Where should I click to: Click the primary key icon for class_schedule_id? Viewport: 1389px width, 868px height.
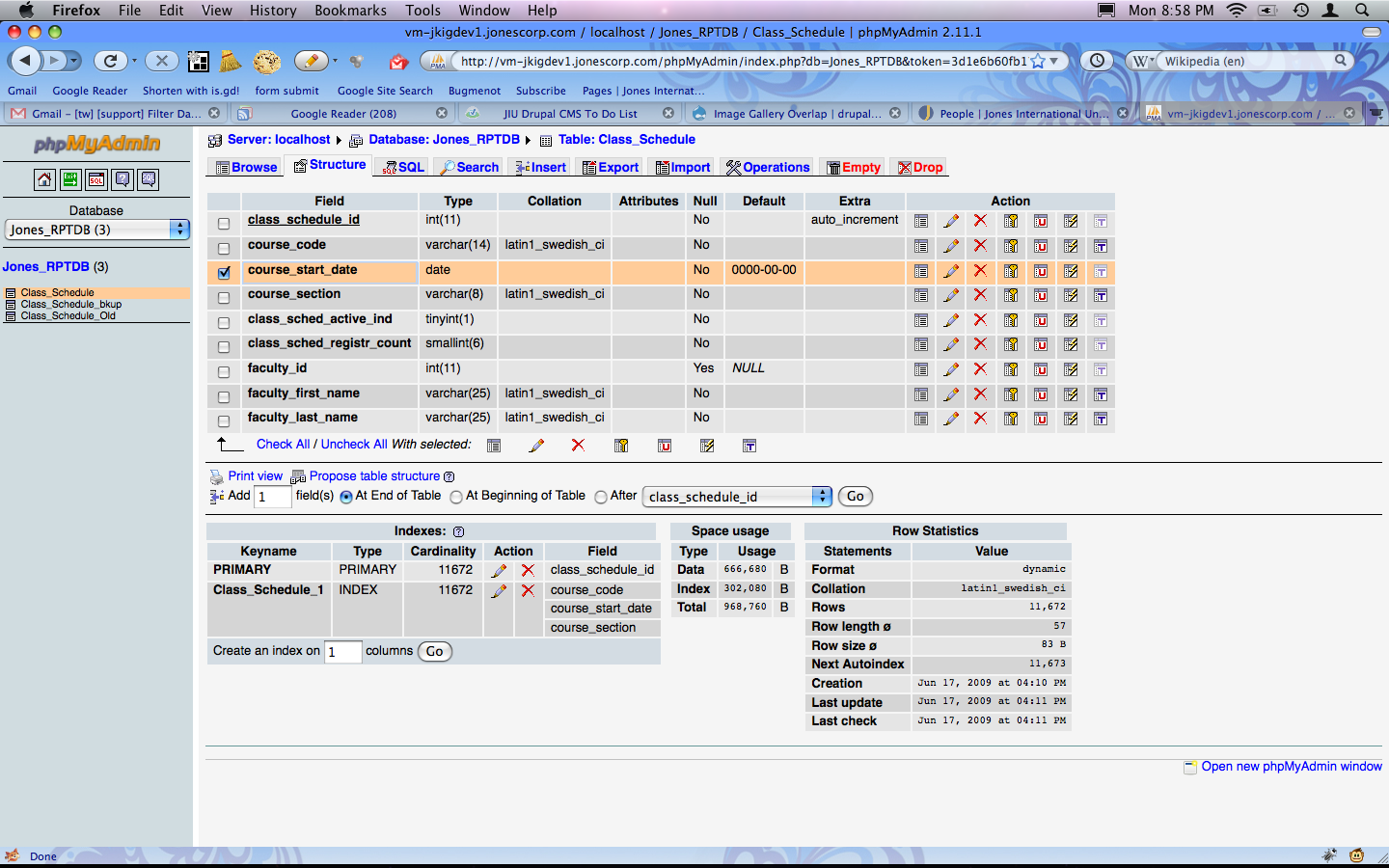point(1011,221)
